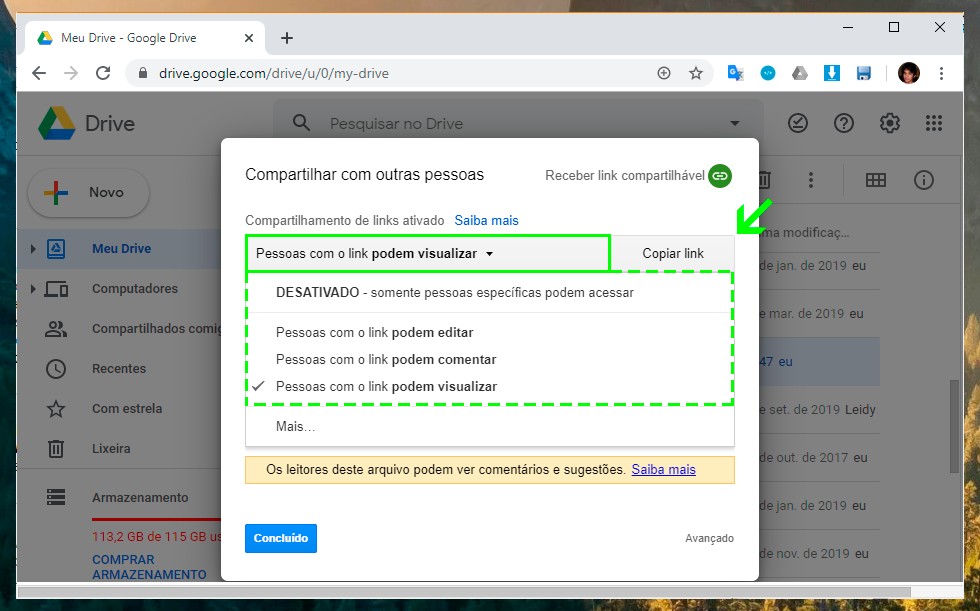980x611 pixels.
Task: Click the Copiar link button
Action: pos(673,254)
